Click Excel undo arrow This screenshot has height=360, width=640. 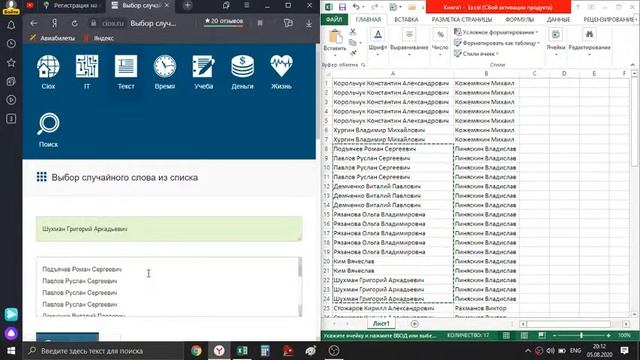(356, 7)
